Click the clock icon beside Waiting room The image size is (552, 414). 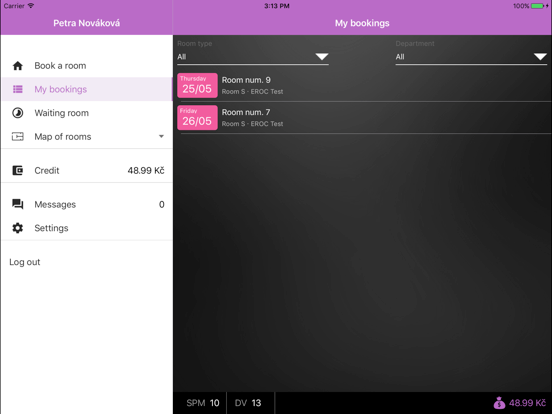[18, 113]
